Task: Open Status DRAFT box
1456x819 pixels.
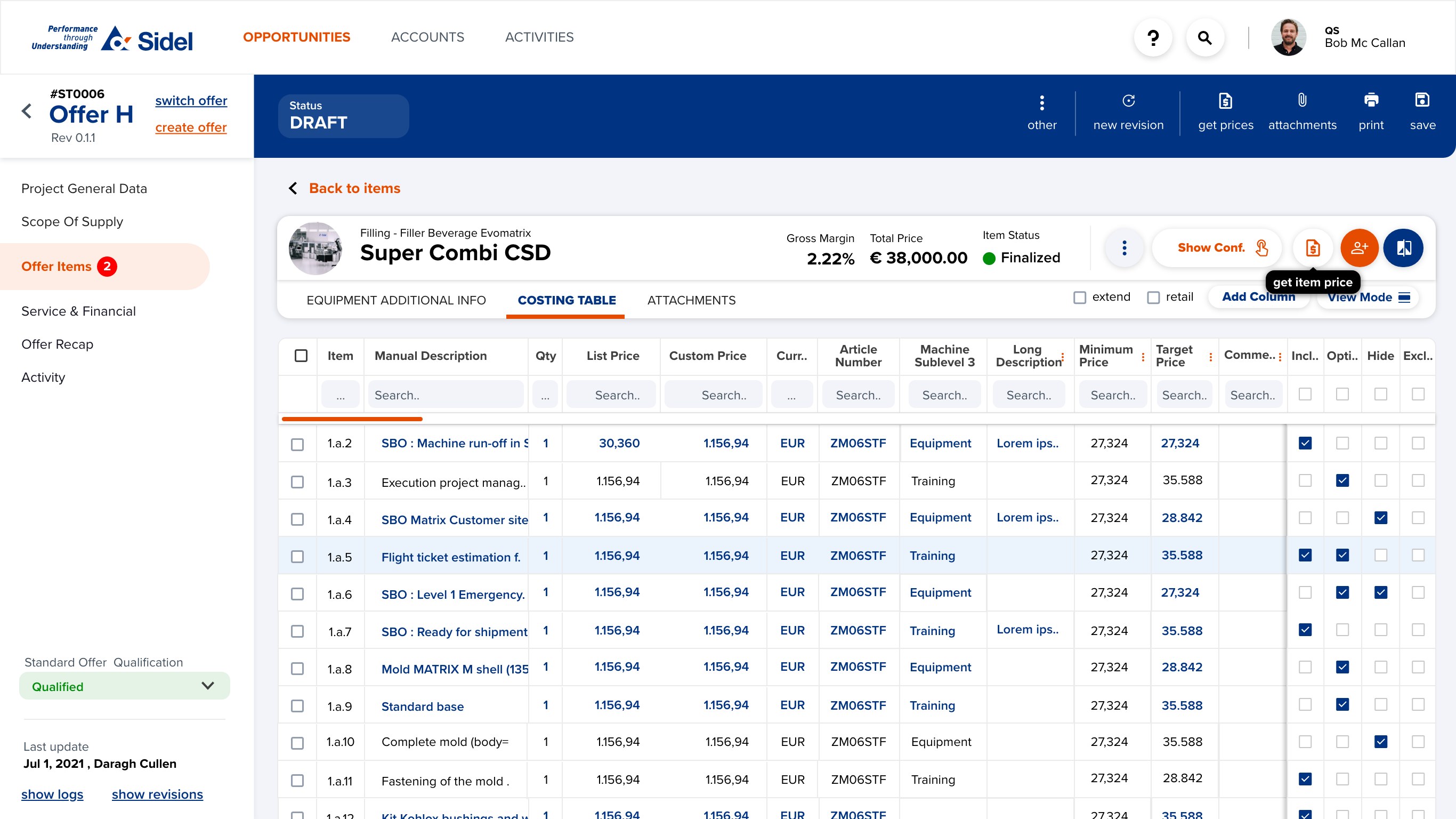Action: point(343,115)
